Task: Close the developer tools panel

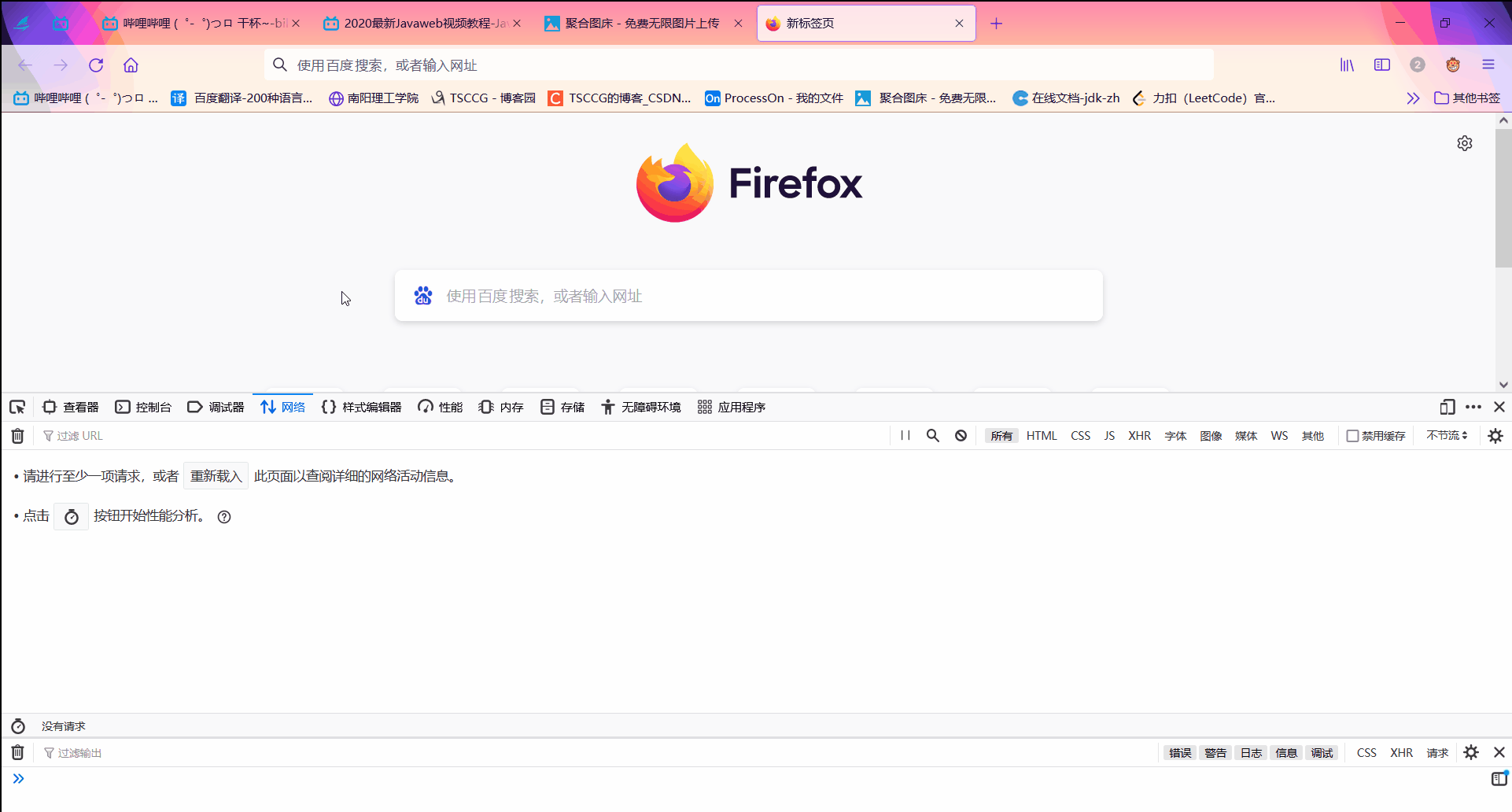Action: [x=1499, y=407]
